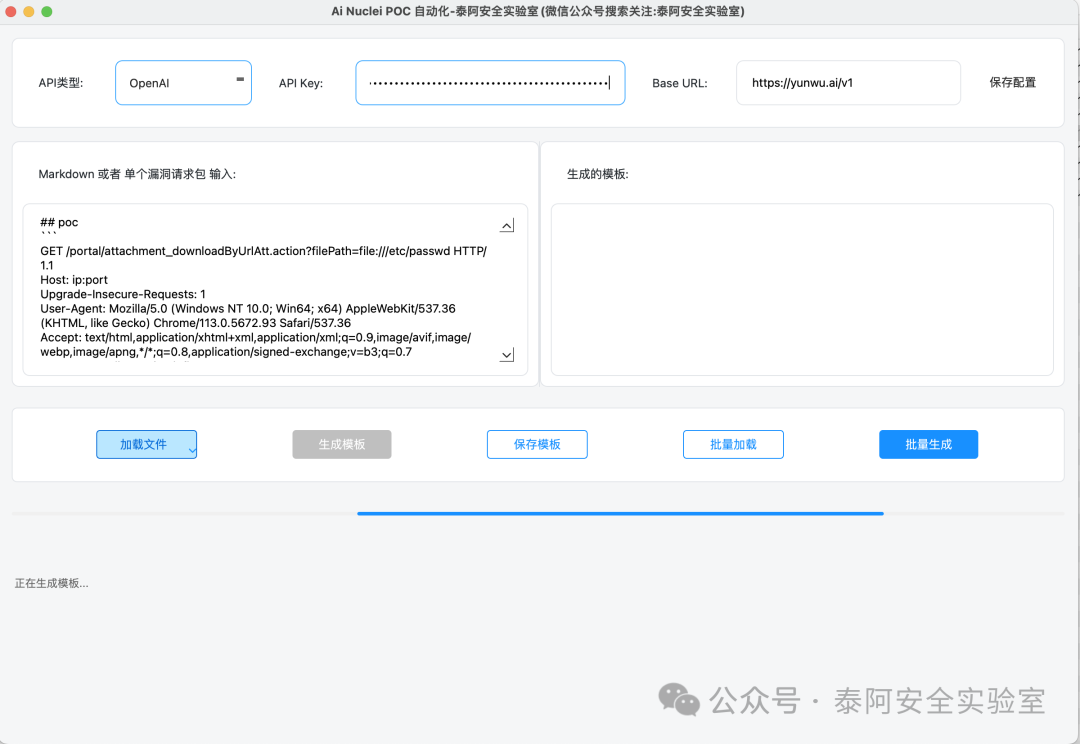The width and height of the screenshot is (1080, 744).
Task: Click the empty 生成的模板 output area
Action: pos(802,289)
